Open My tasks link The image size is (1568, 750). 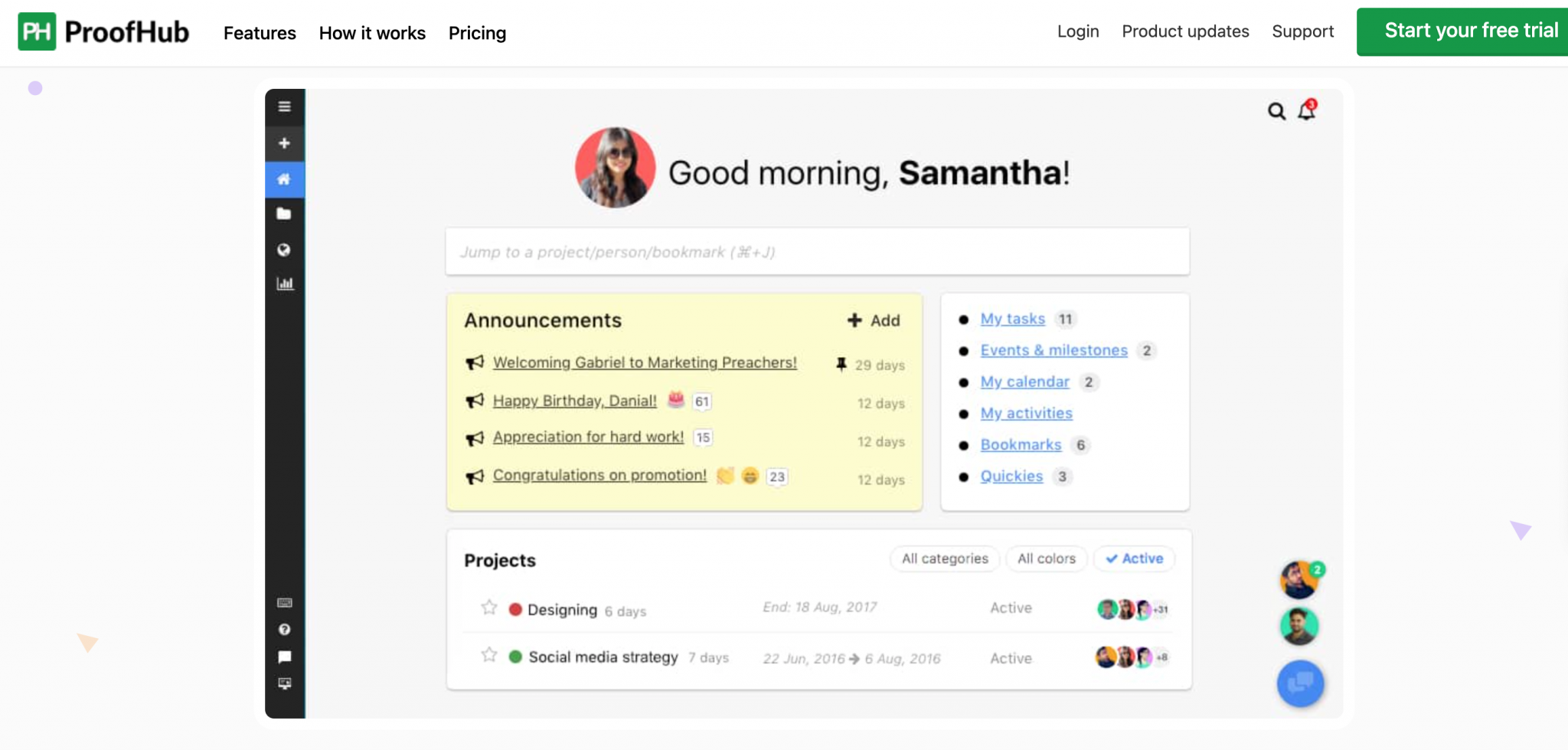coord(1012,319)
